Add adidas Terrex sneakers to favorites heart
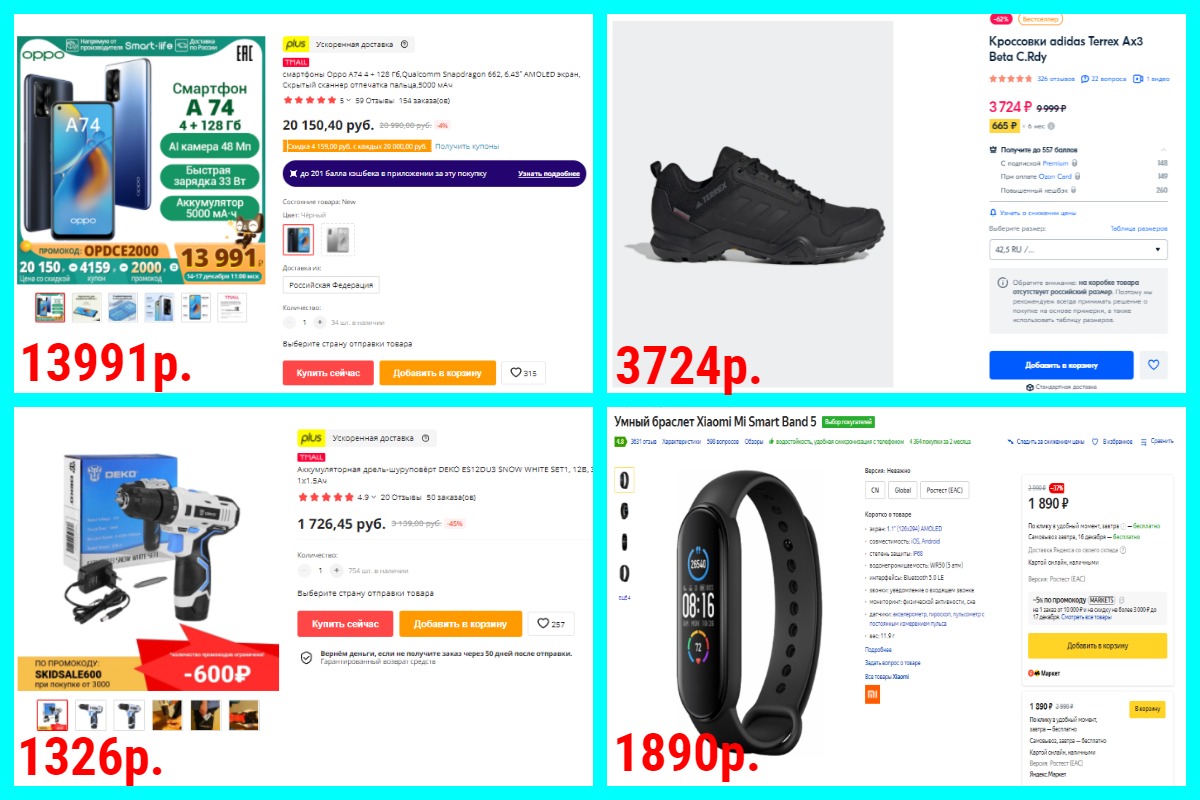Screen dimensions: 1200x800 (1153, 365)
